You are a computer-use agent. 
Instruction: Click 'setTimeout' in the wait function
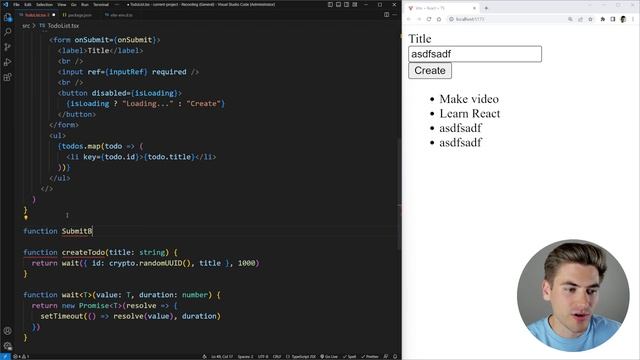pos(62,316)
